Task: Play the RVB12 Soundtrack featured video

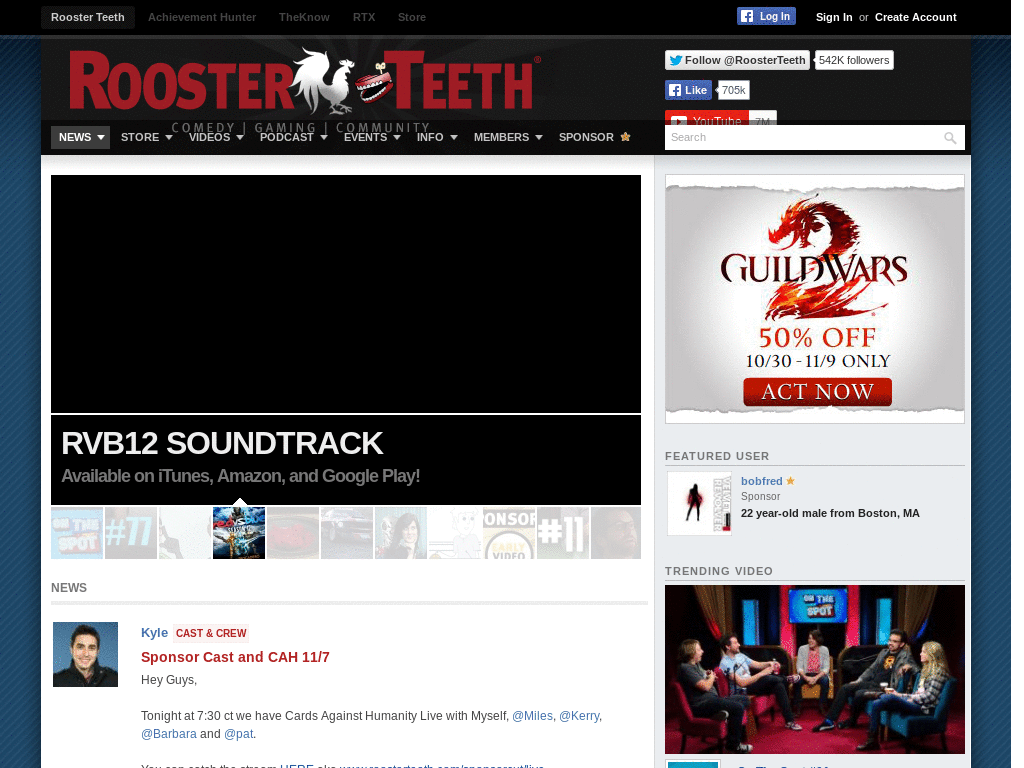Action: click(345, 294)
